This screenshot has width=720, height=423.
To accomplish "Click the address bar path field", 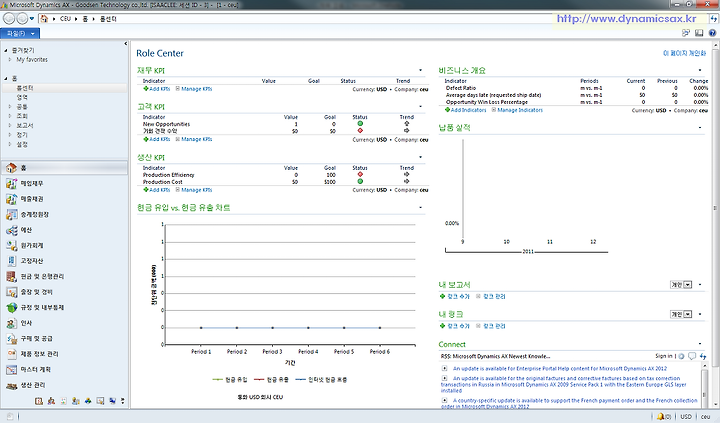I will [294, 19].
